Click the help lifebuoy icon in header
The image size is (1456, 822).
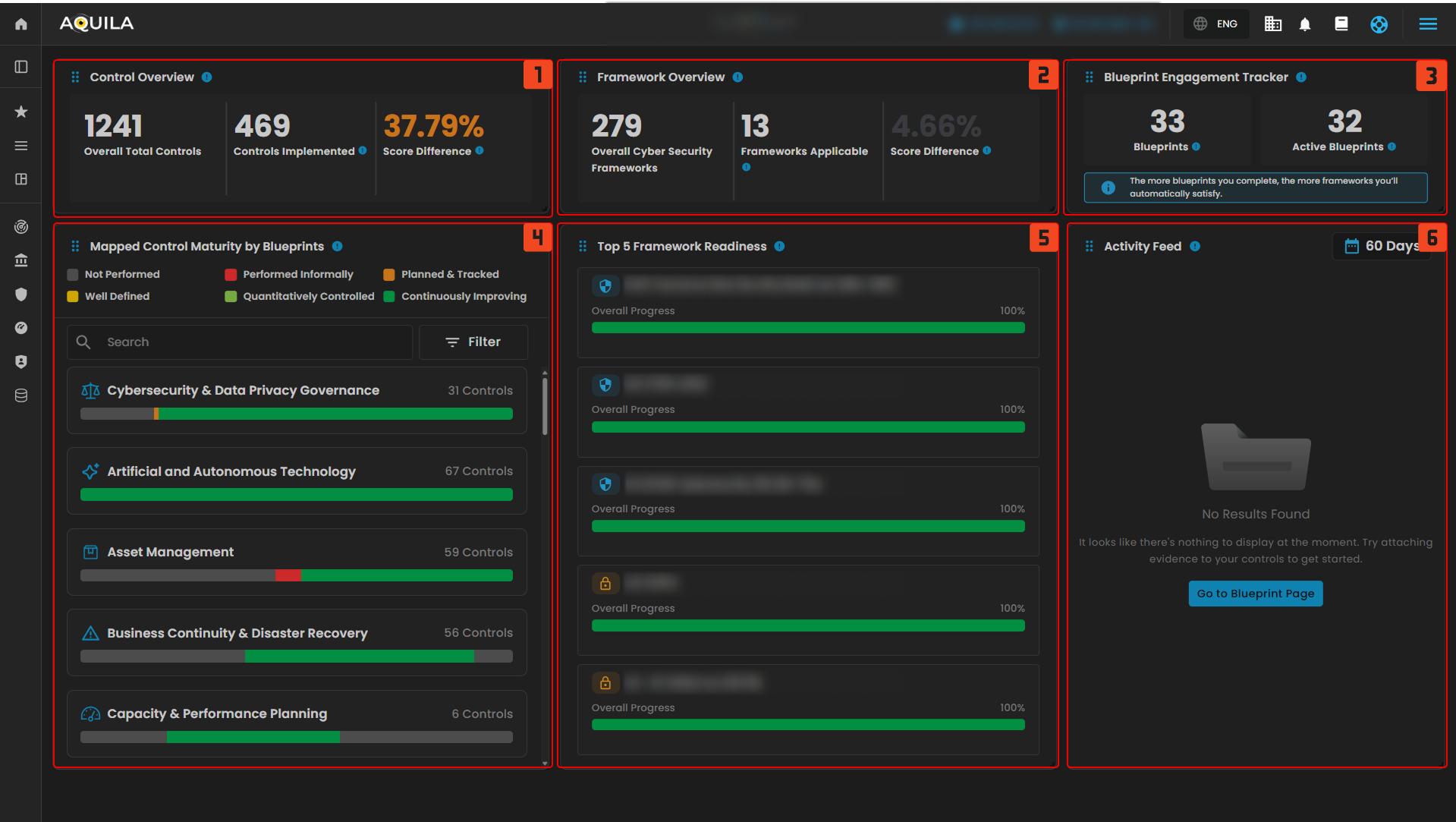coord(1379,24)
